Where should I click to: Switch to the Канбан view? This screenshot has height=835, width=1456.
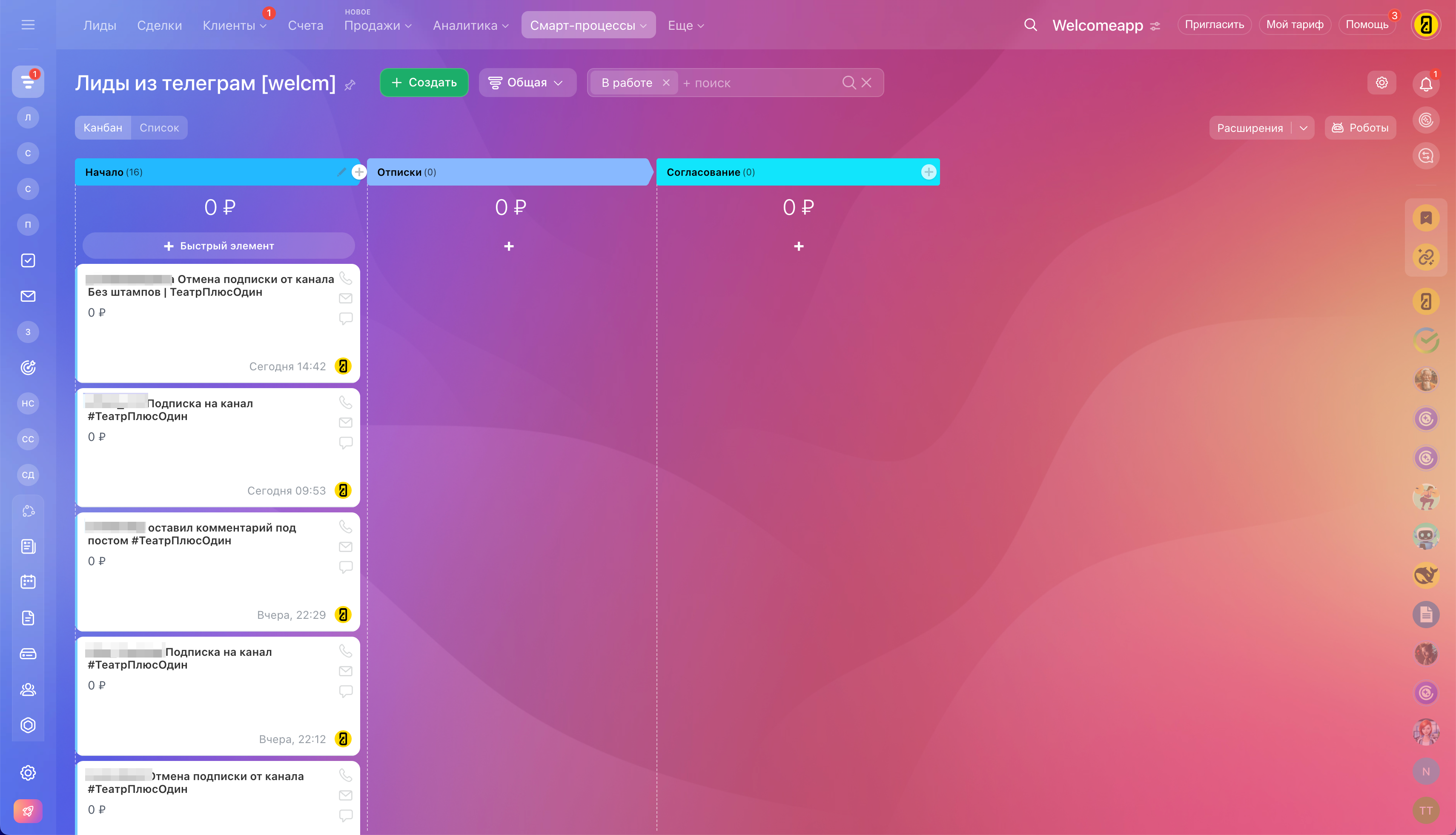click(x=103, y=127)
